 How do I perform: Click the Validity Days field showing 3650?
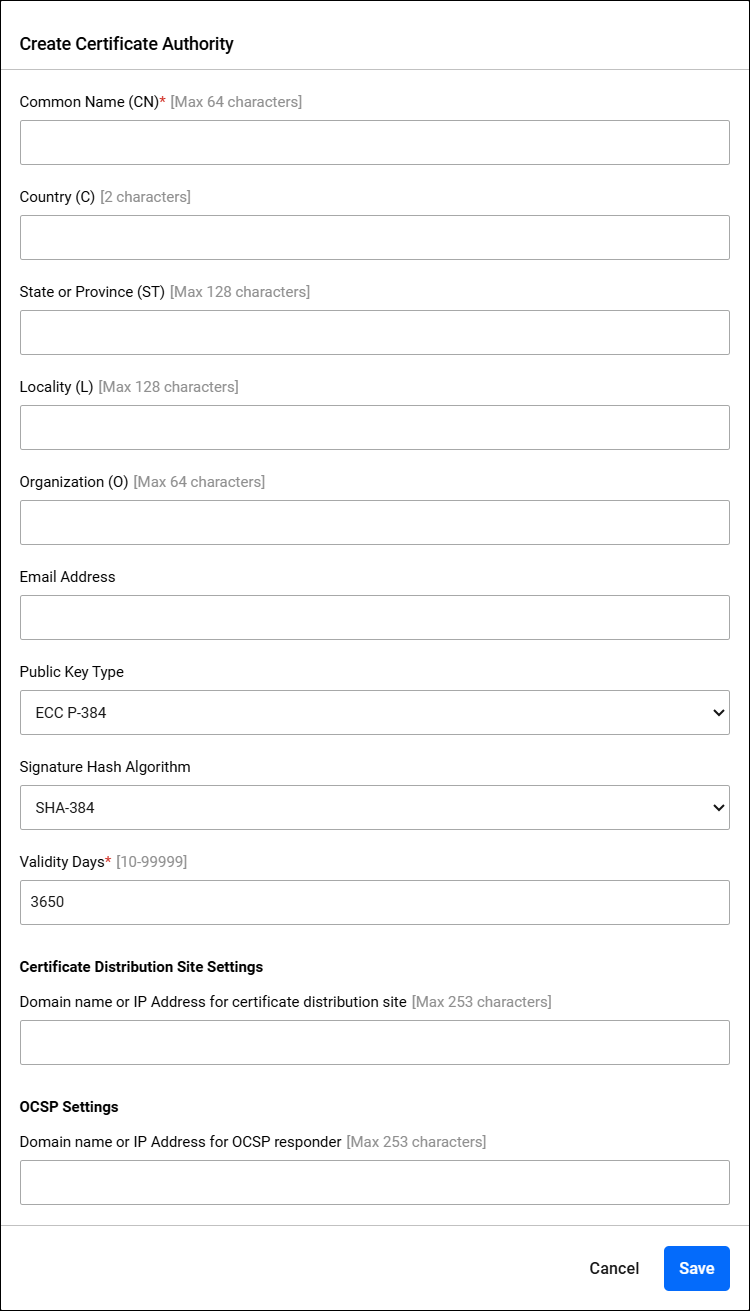tap(375, 902)
